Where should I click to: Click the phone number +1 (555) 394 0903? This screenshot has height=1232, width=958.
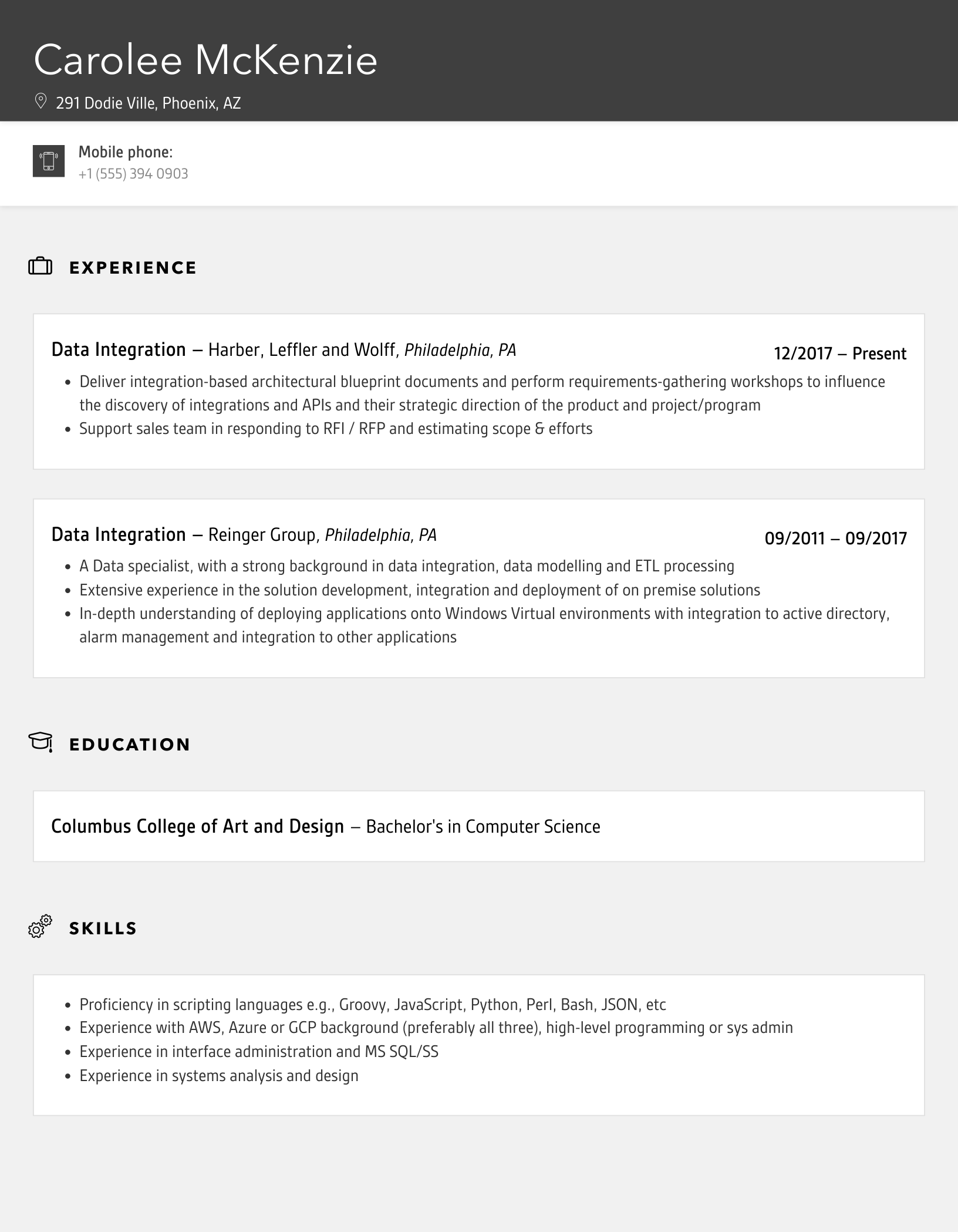tap(133, 174)
